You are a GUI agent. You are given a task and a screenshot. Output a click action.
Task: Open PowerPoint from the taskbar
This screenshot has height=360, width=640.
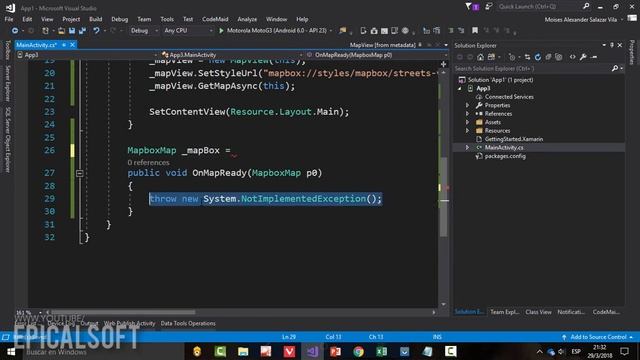click(336, 351)
